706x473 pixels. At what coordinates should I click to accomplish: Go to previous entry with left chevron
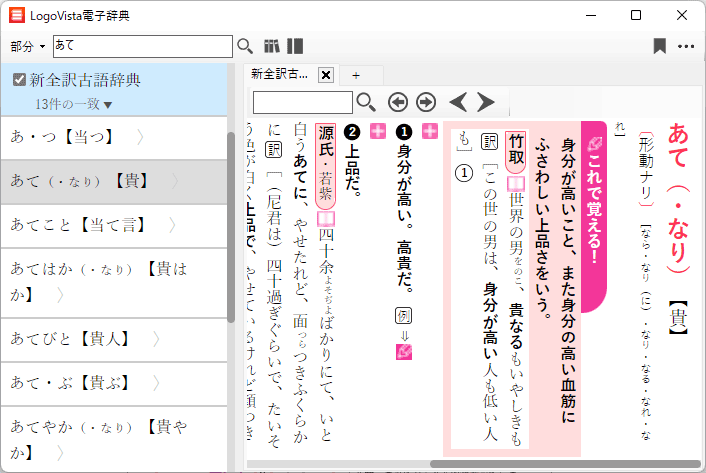click(458, 103)
